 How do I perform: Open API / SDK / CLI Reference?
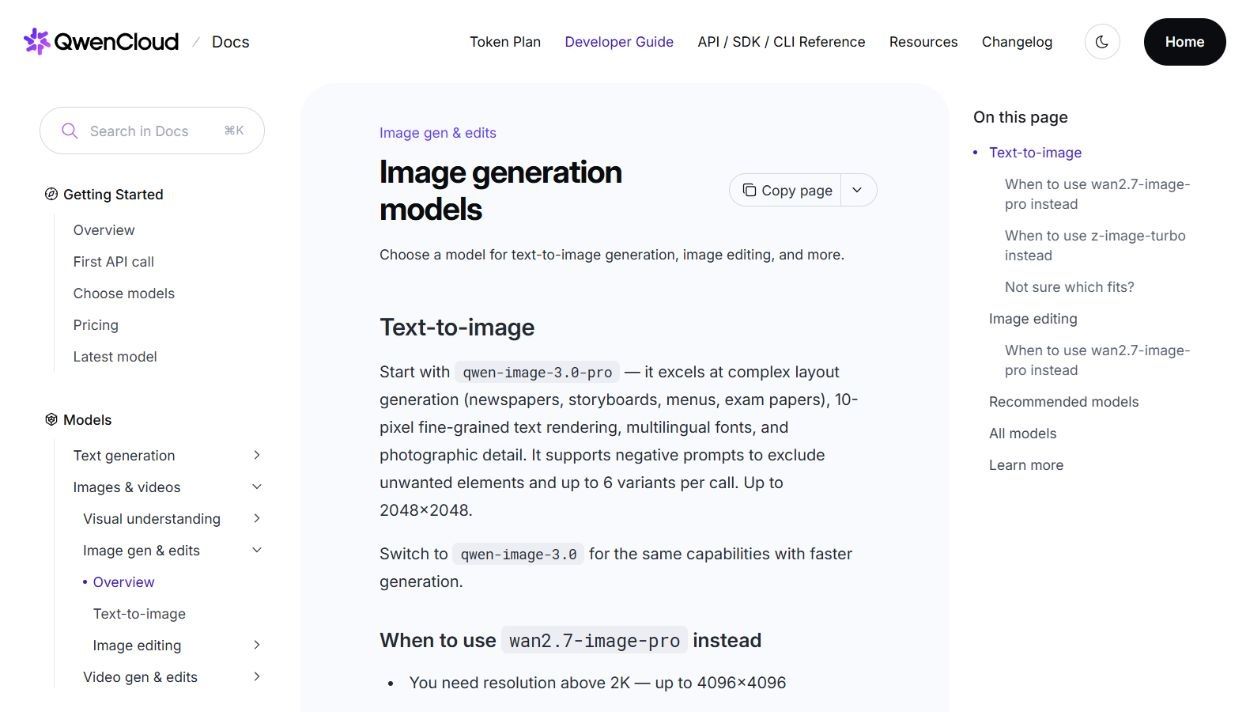pyautogui.click(x=781, y=42)
